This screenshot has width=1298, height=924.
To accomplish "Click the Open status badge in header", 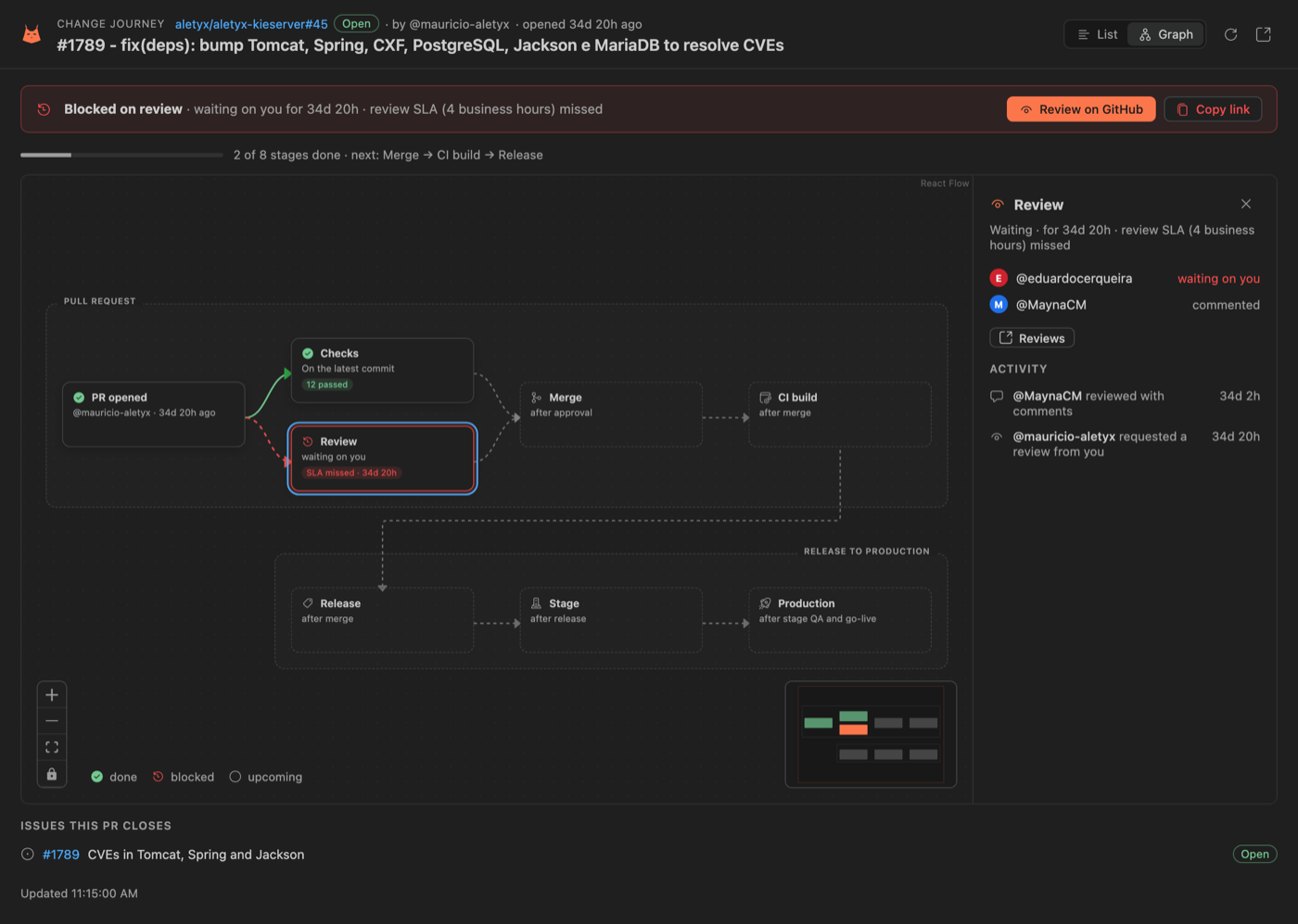I will 356,24.
